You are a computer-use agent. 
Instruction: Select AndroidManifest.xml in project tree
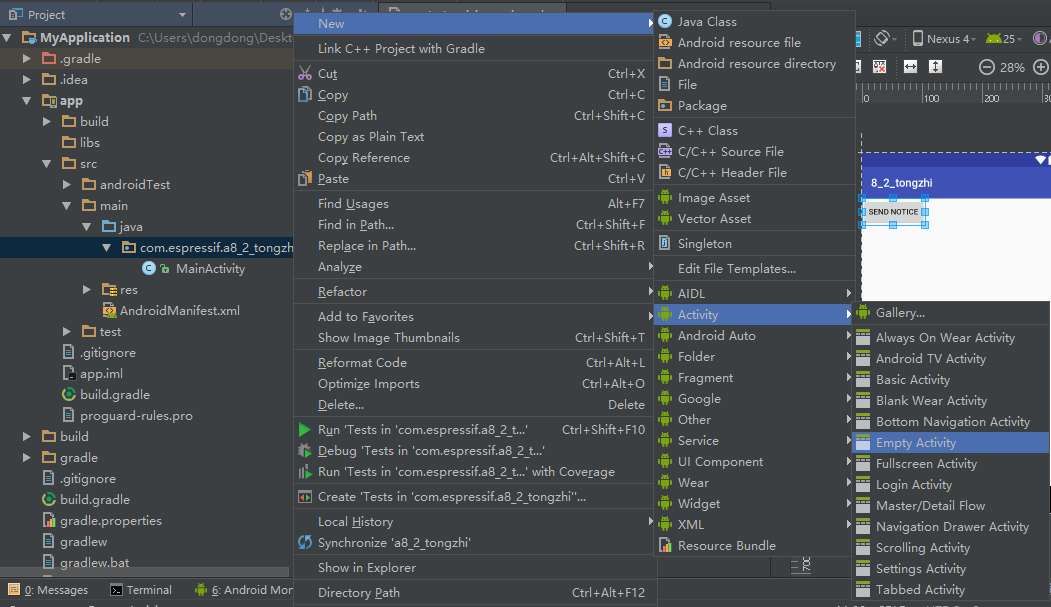(179, 311)
